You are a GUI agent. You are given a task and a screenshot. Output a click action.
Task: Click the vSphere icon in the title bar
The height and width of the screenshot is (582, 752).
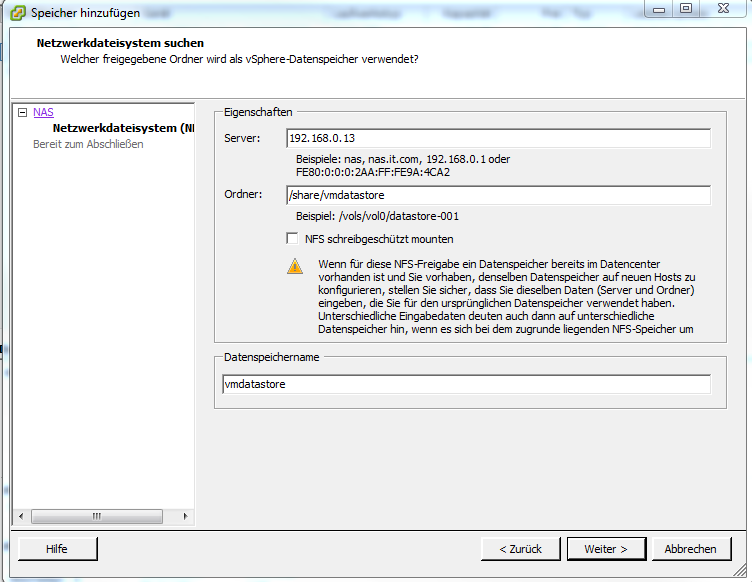click(x=18, y=13)
